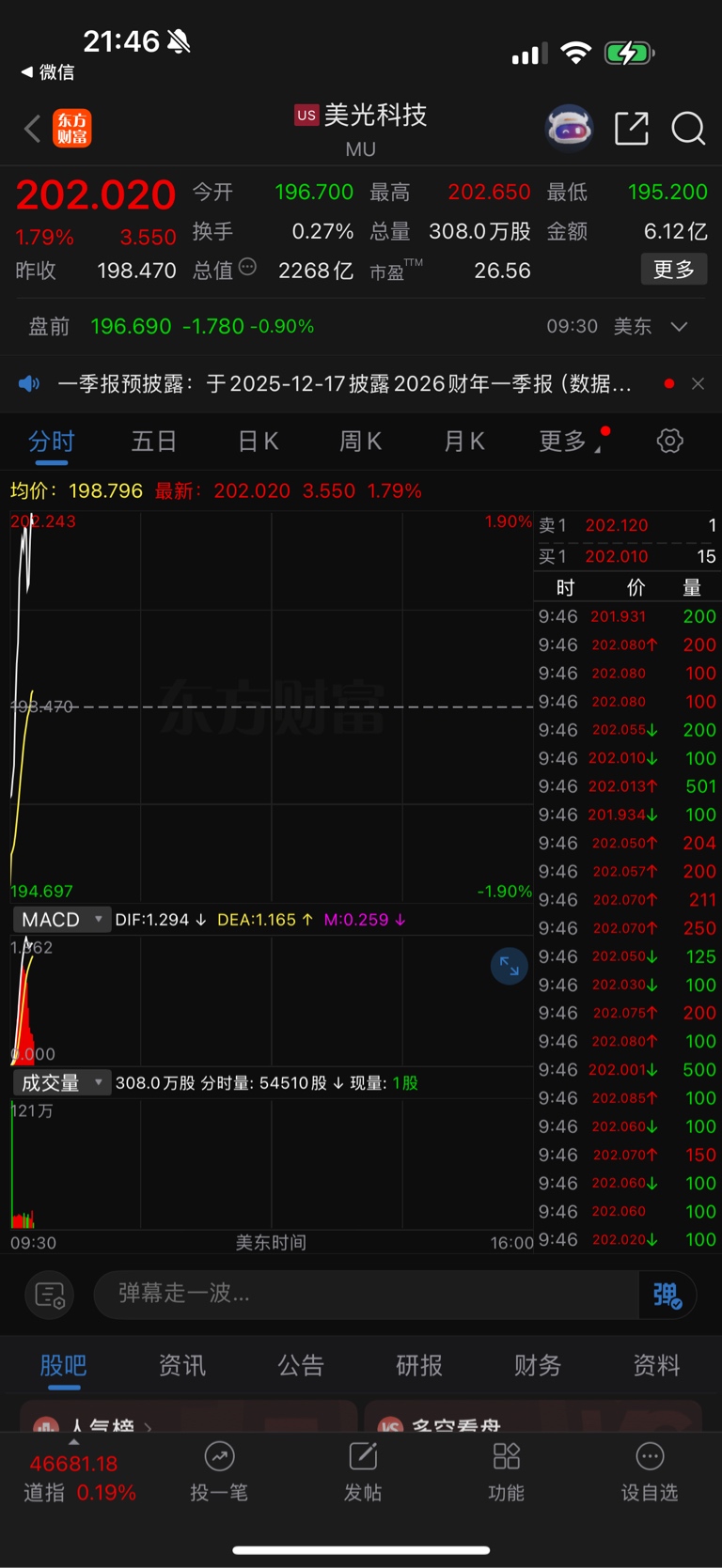This screenshot has width=722, height=1568.
Task: Tap the announcement speaker icon
Action: click(x=29, y=383)
